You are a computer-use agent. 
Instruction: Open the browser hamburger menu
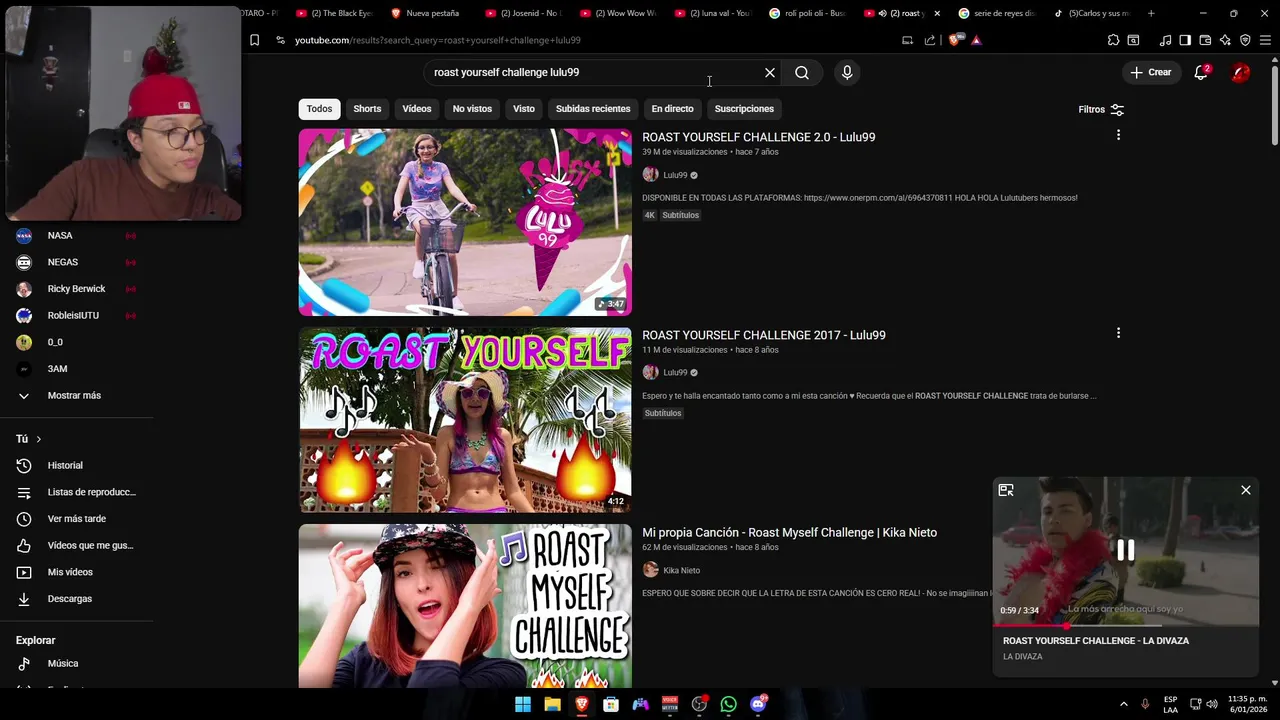point(1265,40)
